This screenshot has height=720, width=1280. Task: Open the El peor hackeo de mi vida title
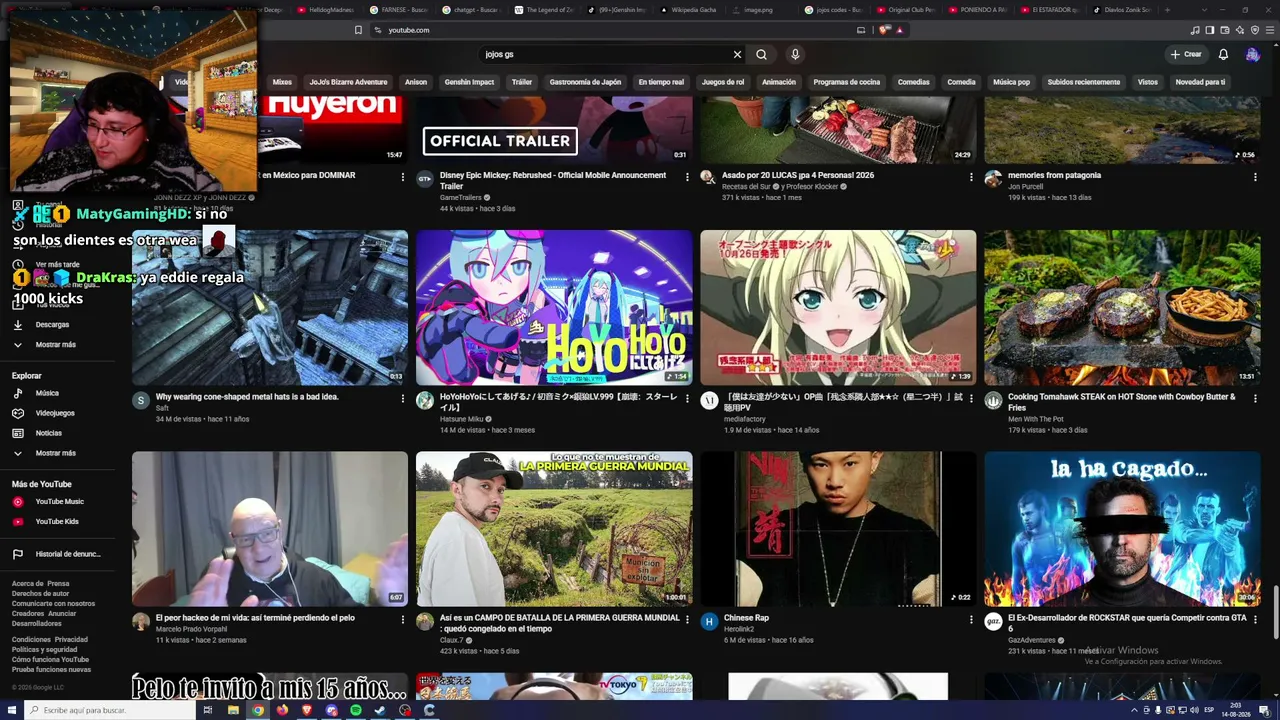[x=255, y=618]
